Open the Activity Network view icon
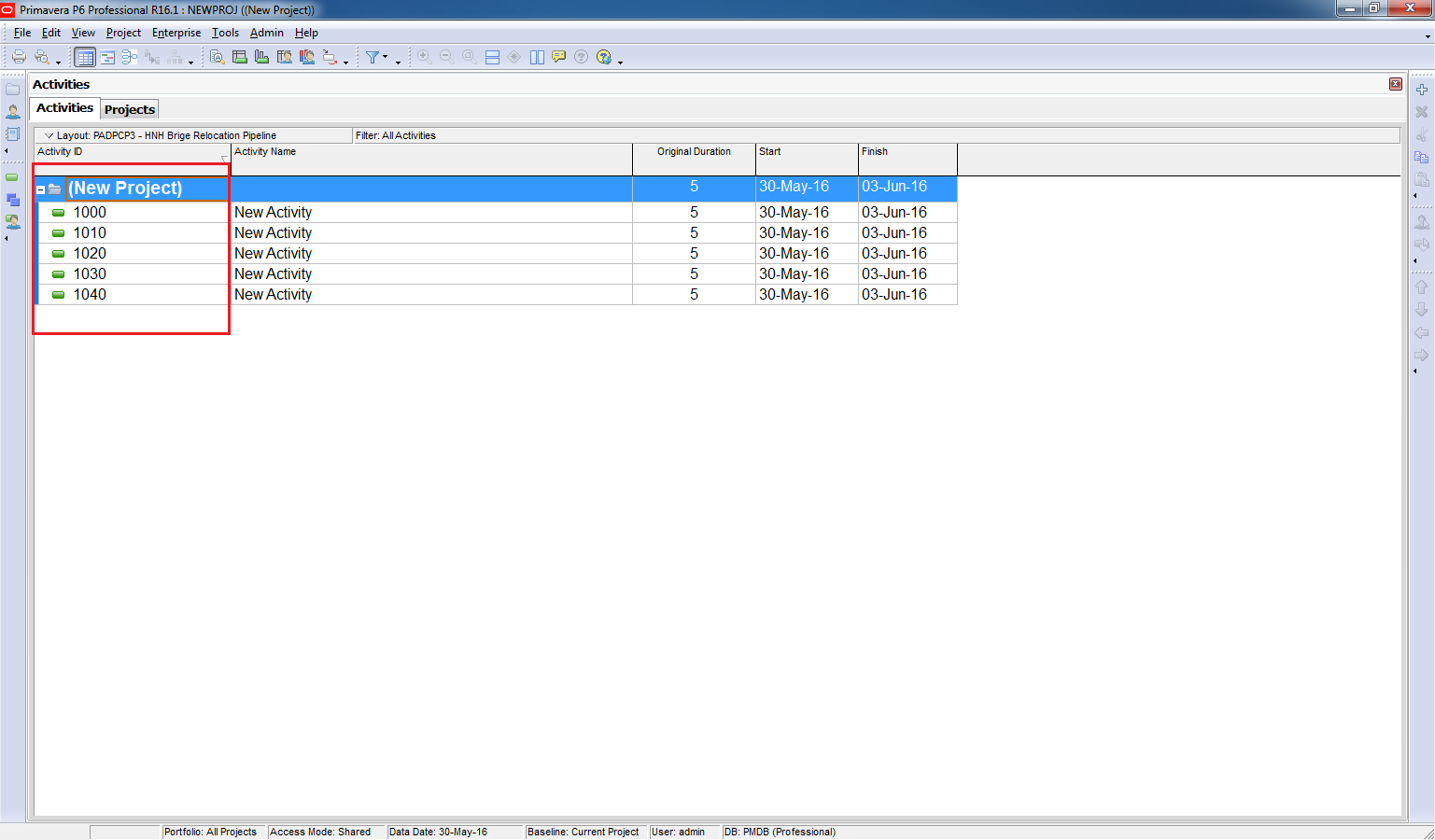 tap(130, 58)
